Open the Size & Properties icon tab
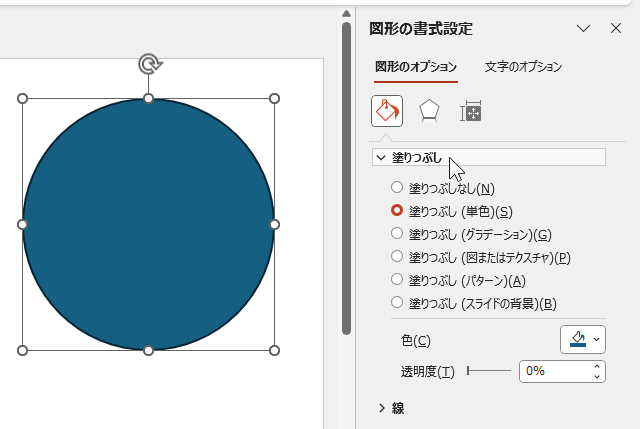Screen dimensions: 640x429 pyautogui.click(x=471, y=111)
